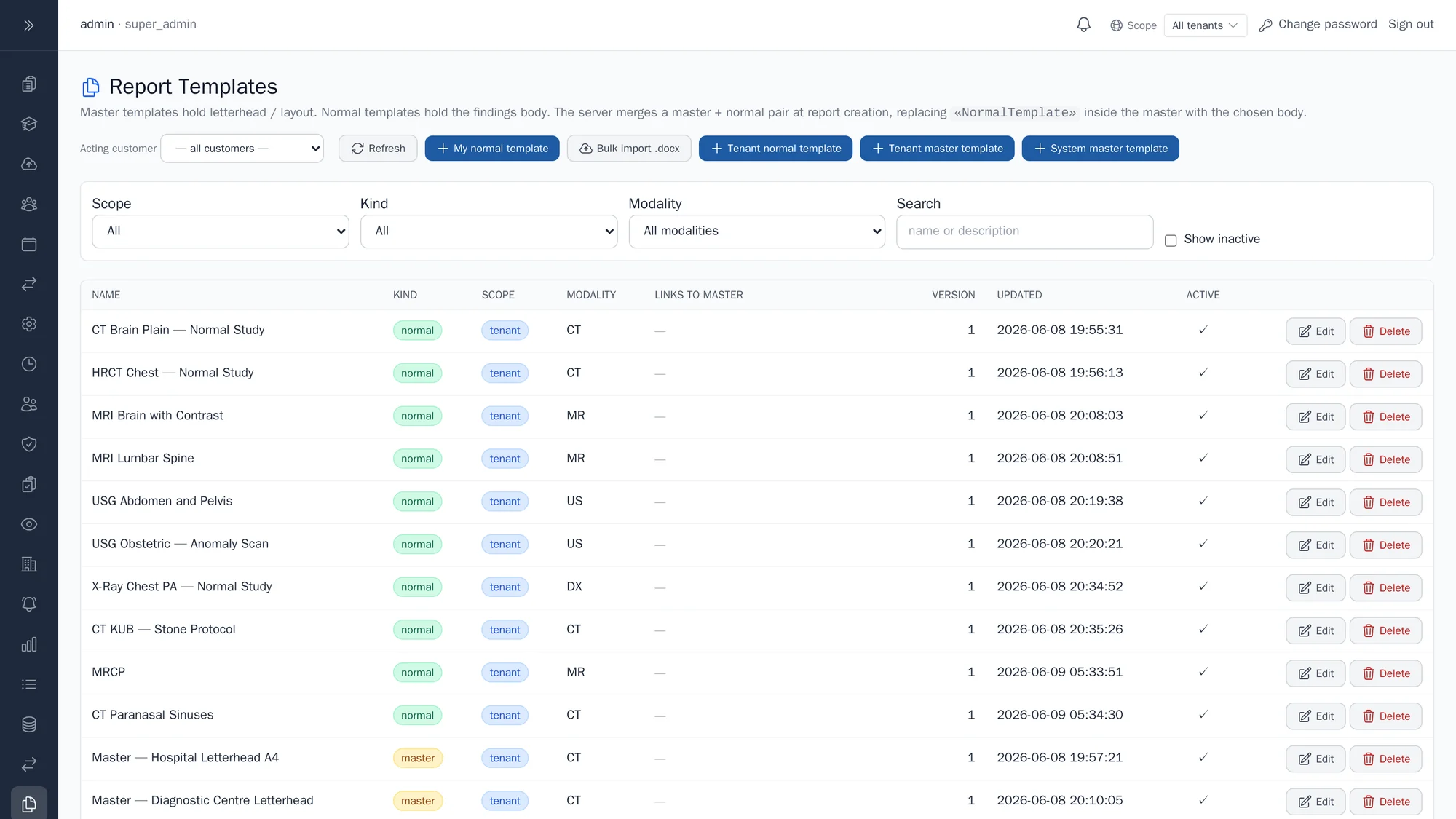Image resolution: width=1456 pixels, height=819 pixels.
Task: Open the clipboard list icon in sidebar
Action: click(28, 84)
